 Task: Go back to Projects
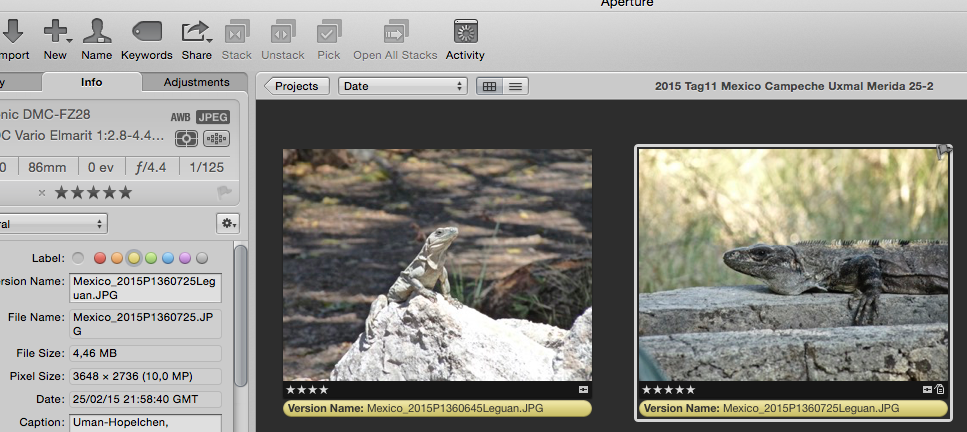click(297, 86)
